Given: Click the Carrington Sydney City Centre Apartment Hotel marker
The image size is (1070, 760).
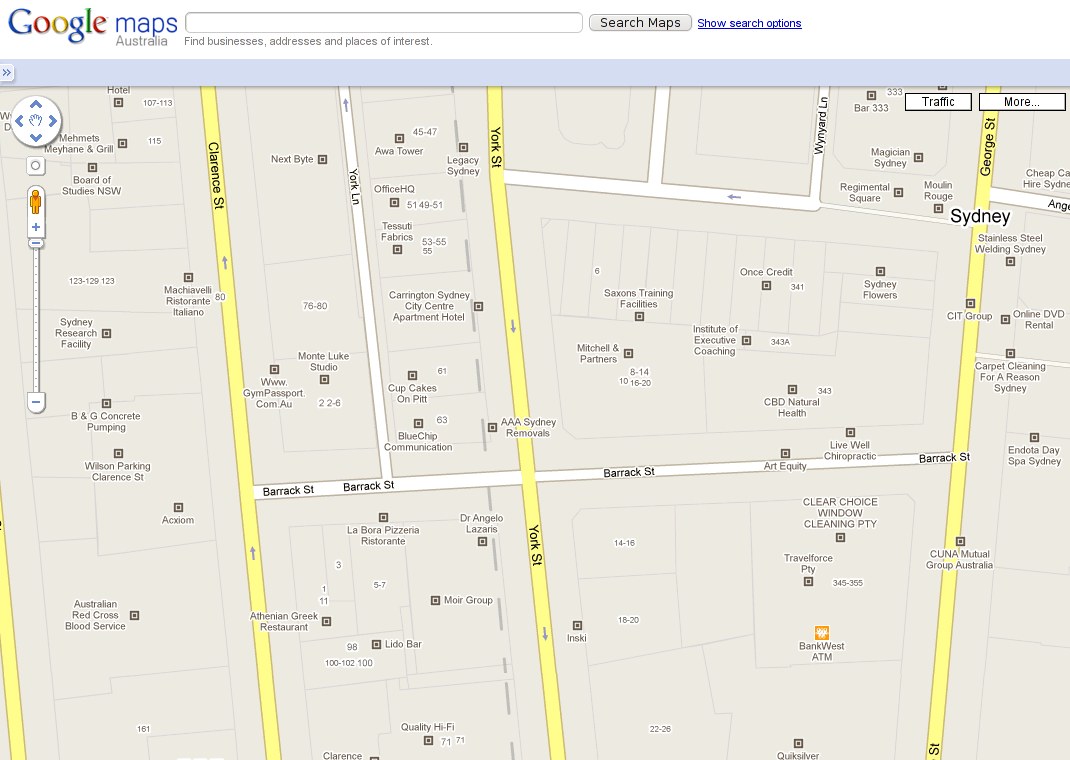Looking at the screenshot, I should point(479,306).
